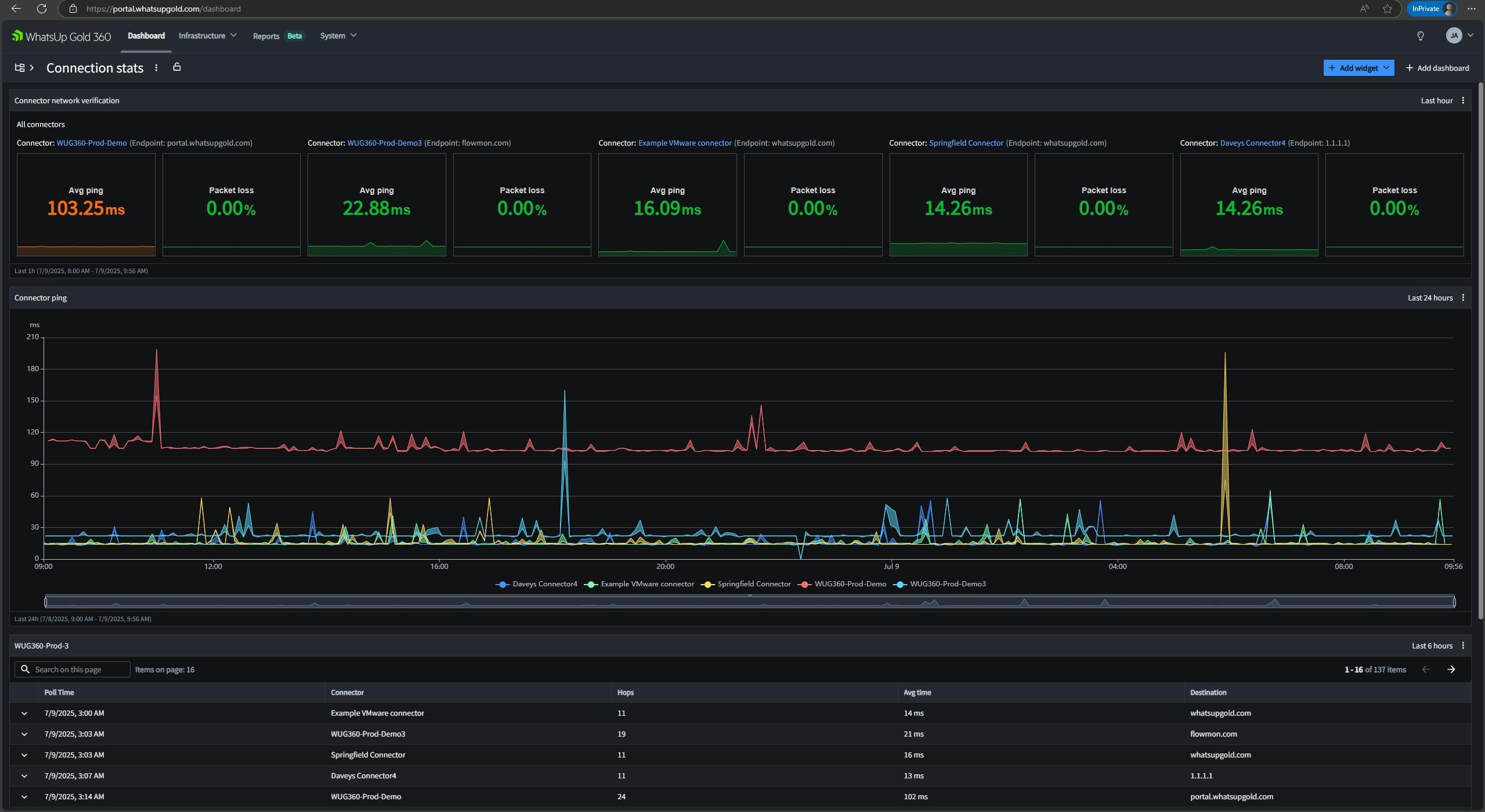
Task: Expand the System menu
Action: point(338,35)
